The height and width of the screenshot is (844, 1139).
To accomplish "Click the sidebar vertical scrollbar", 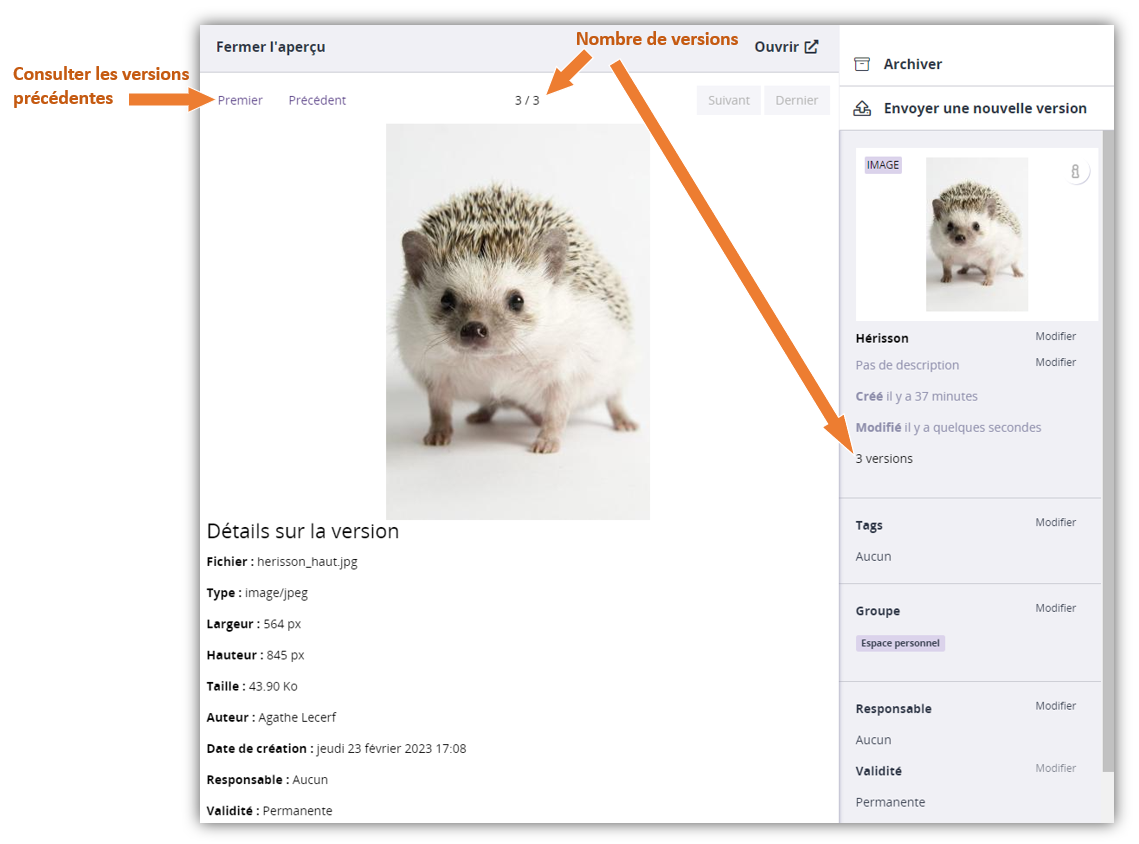I will [1107, 450].
